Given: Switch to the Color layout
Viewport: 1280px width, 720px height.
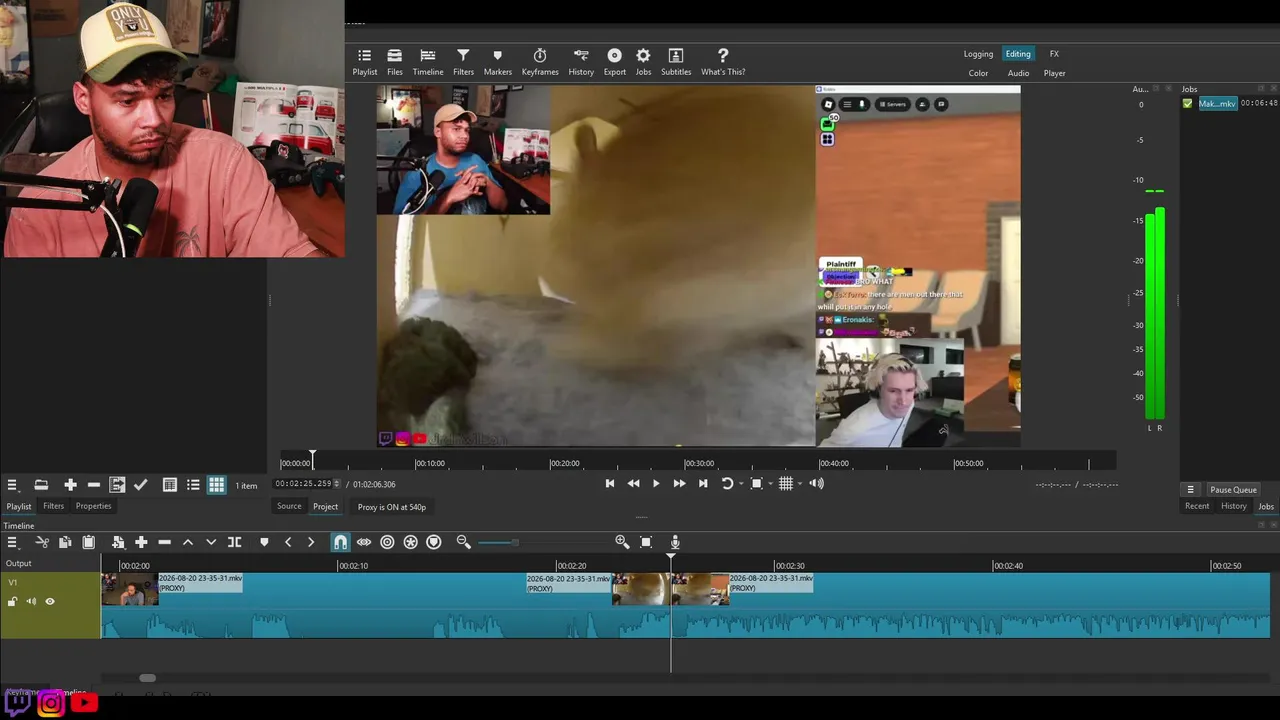Looking at the screenshot, I should 978,73.
